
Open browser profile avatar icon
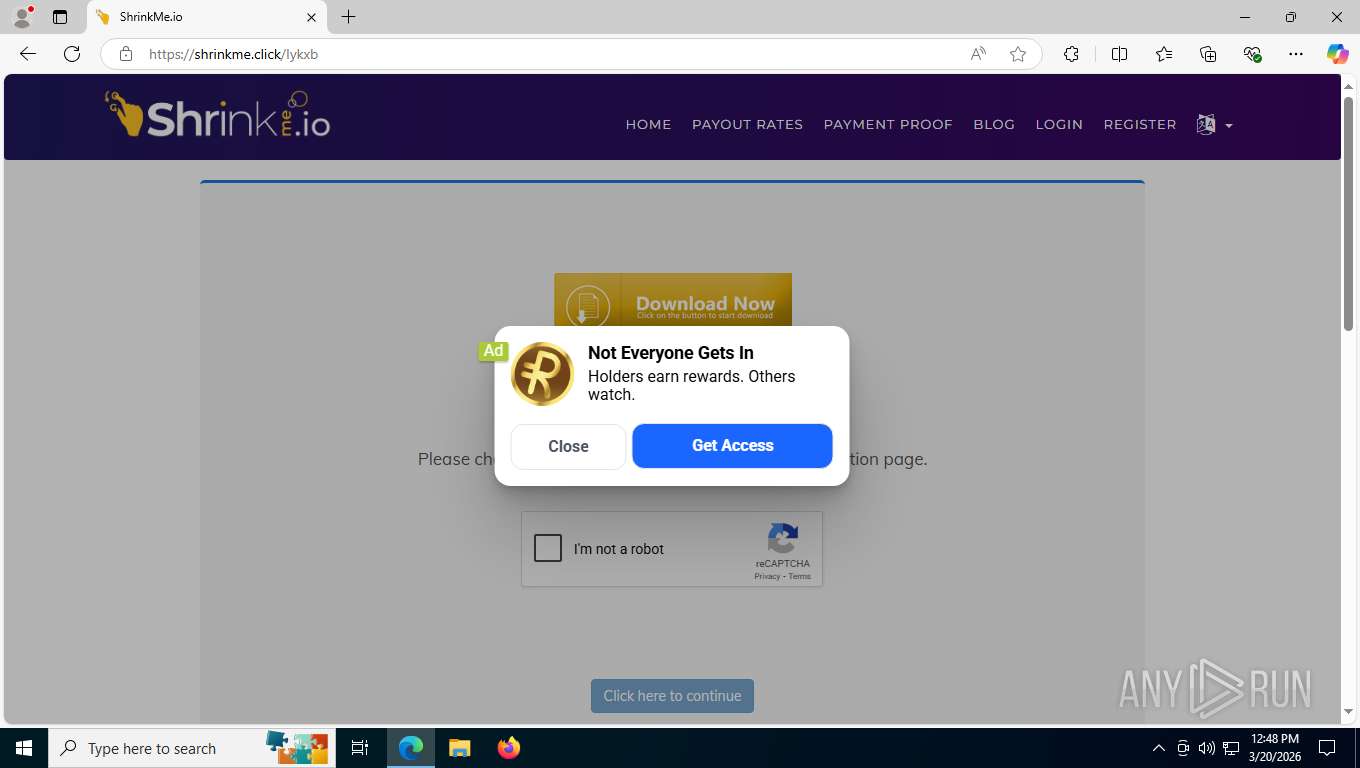[22, 17]
